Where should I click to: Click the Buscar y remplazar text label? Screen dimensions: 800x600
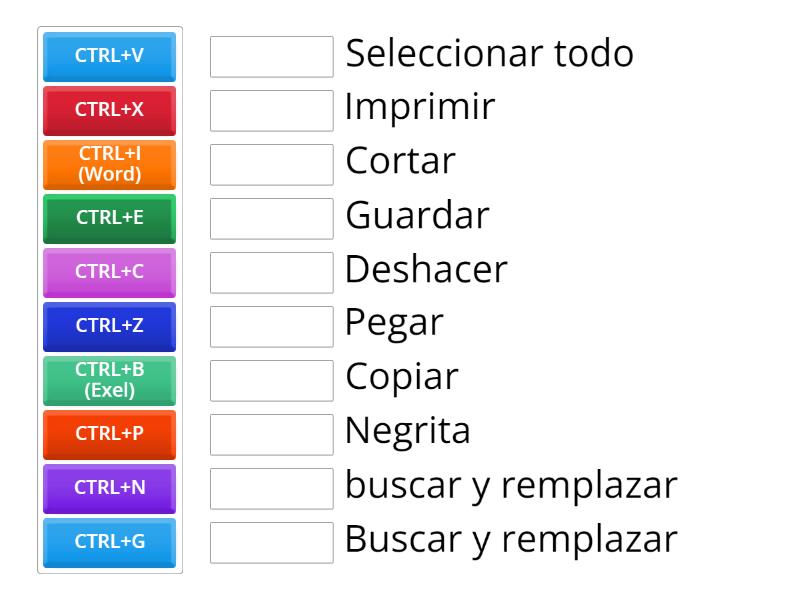click(x=513, y=540)
